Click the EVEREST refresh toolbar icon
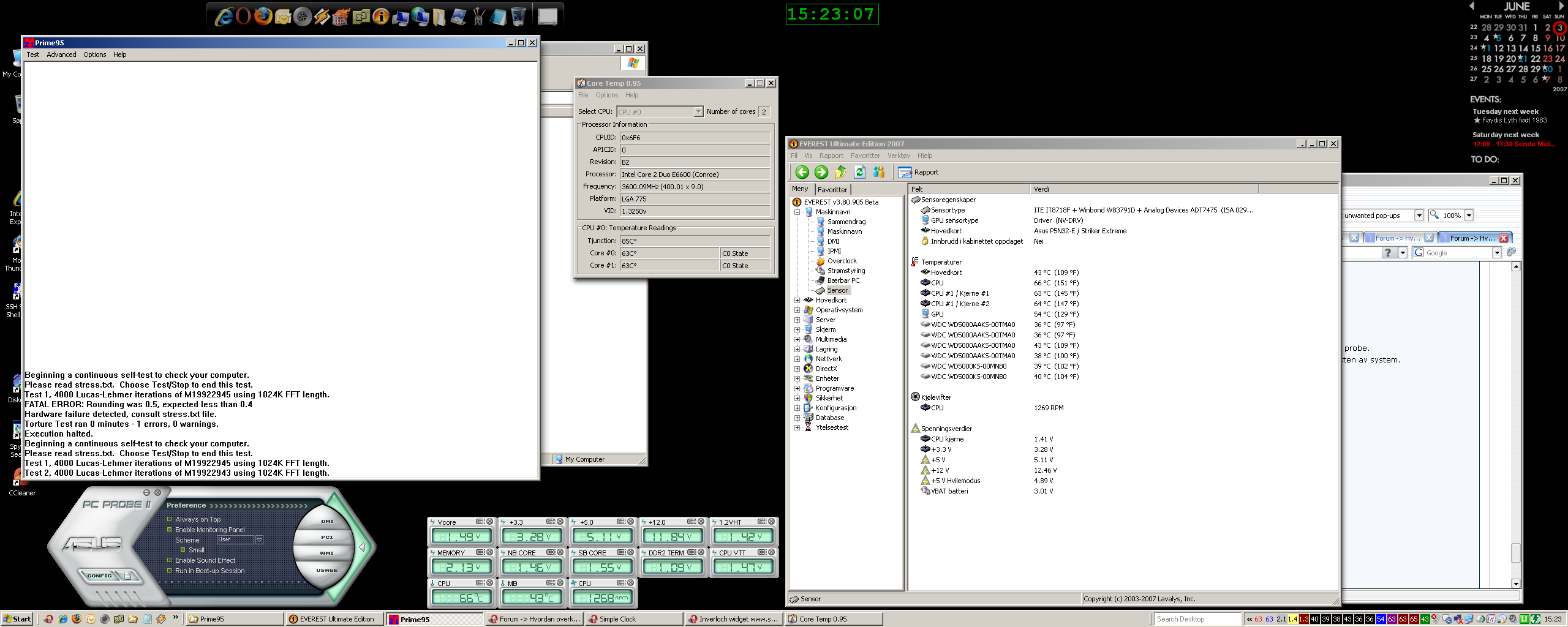The width and height of the screenshot is (1568, 627). [x=859, y=173]
